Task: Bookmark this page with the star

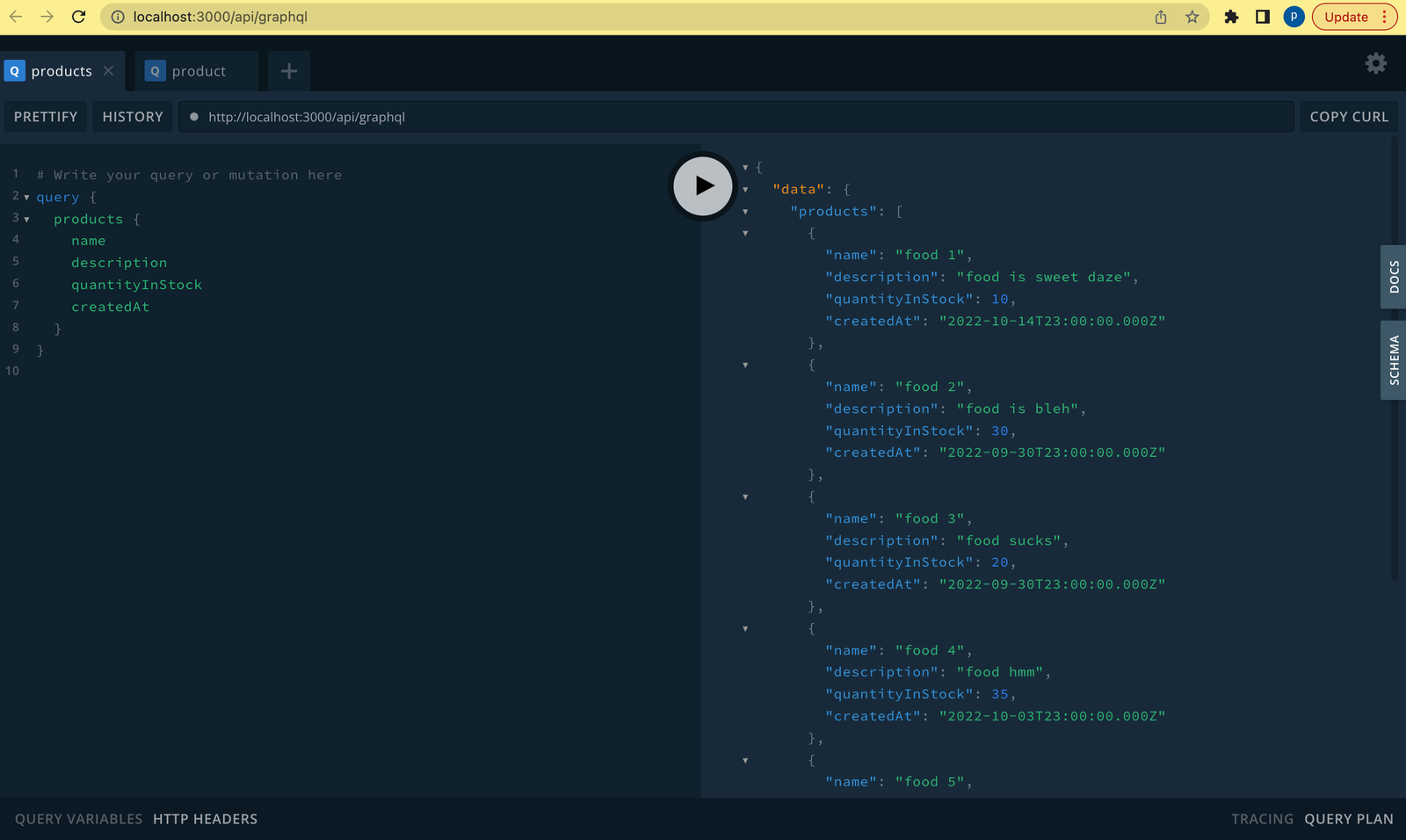Action: [1192, 17]
